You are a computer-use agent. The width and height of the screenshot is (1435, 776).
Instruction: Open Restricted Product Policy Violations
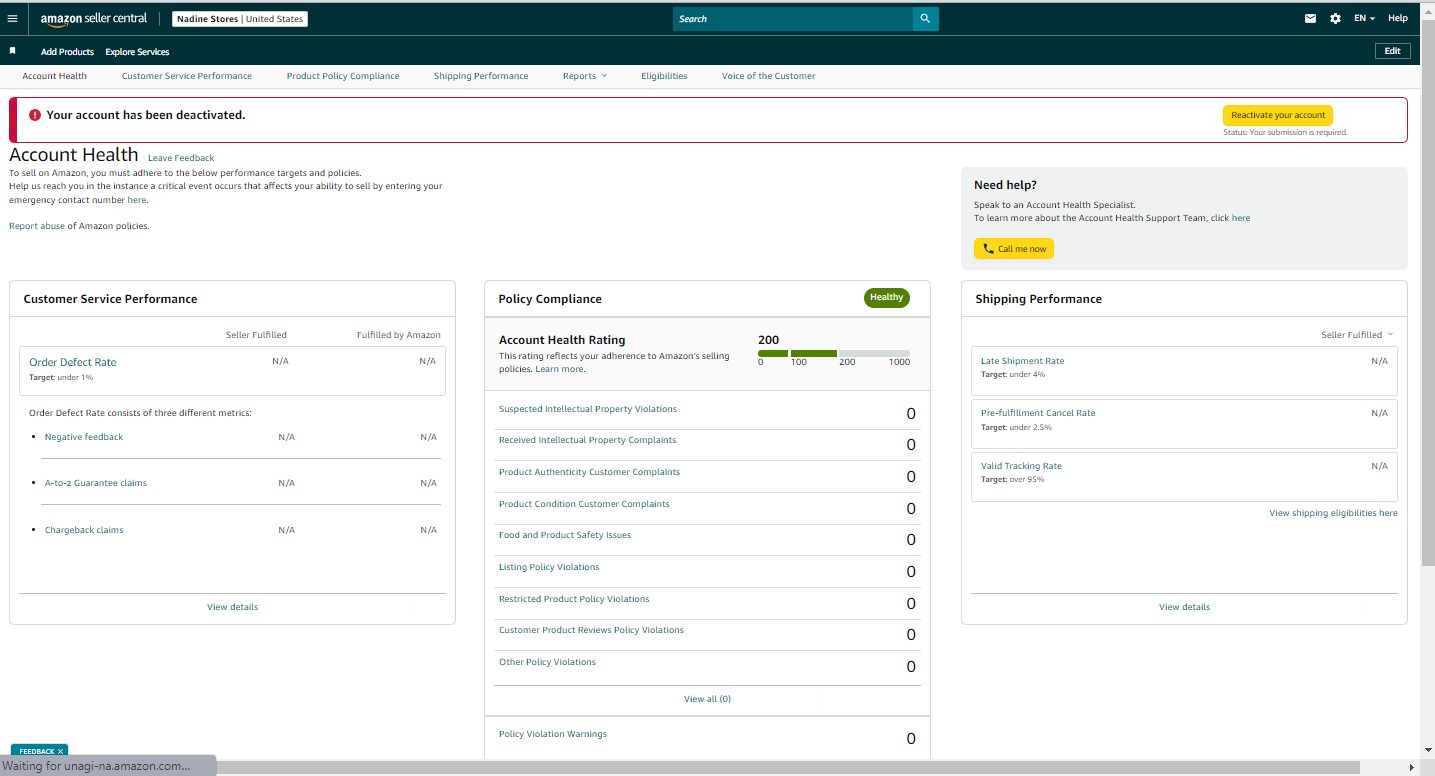click(x=574, y=599)
